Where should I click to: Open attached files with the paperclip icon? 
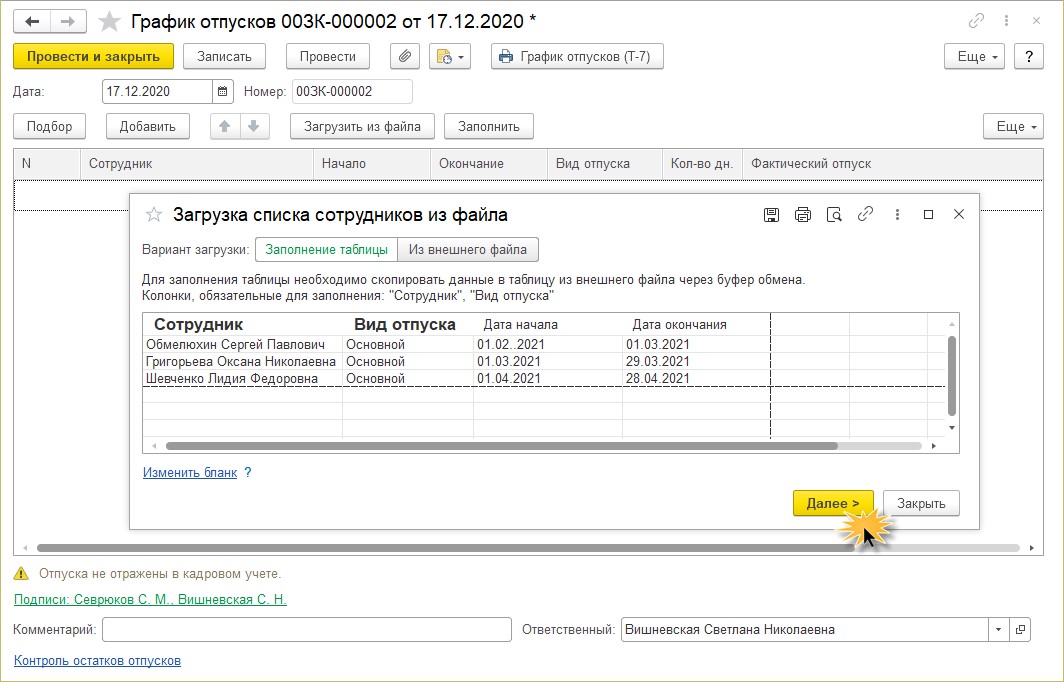click(x=404, y=56)
